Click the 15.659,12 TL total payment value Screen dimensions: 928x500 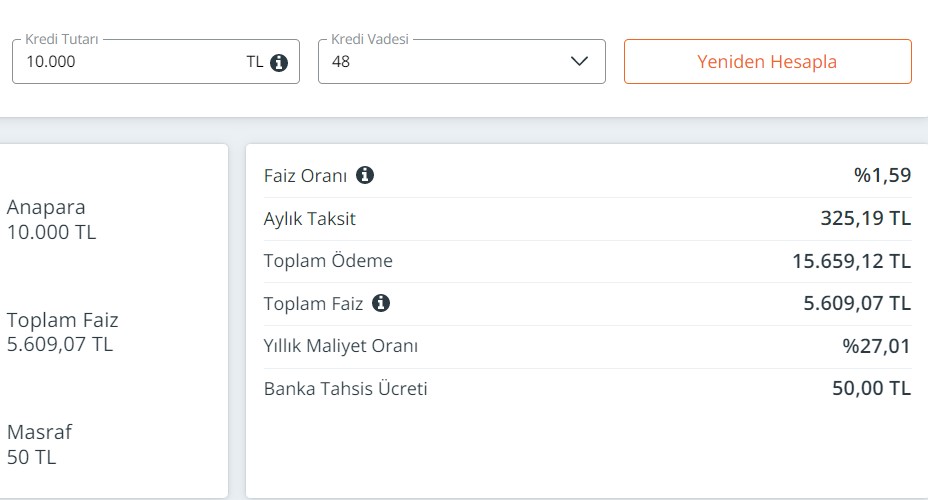[852, 261]
